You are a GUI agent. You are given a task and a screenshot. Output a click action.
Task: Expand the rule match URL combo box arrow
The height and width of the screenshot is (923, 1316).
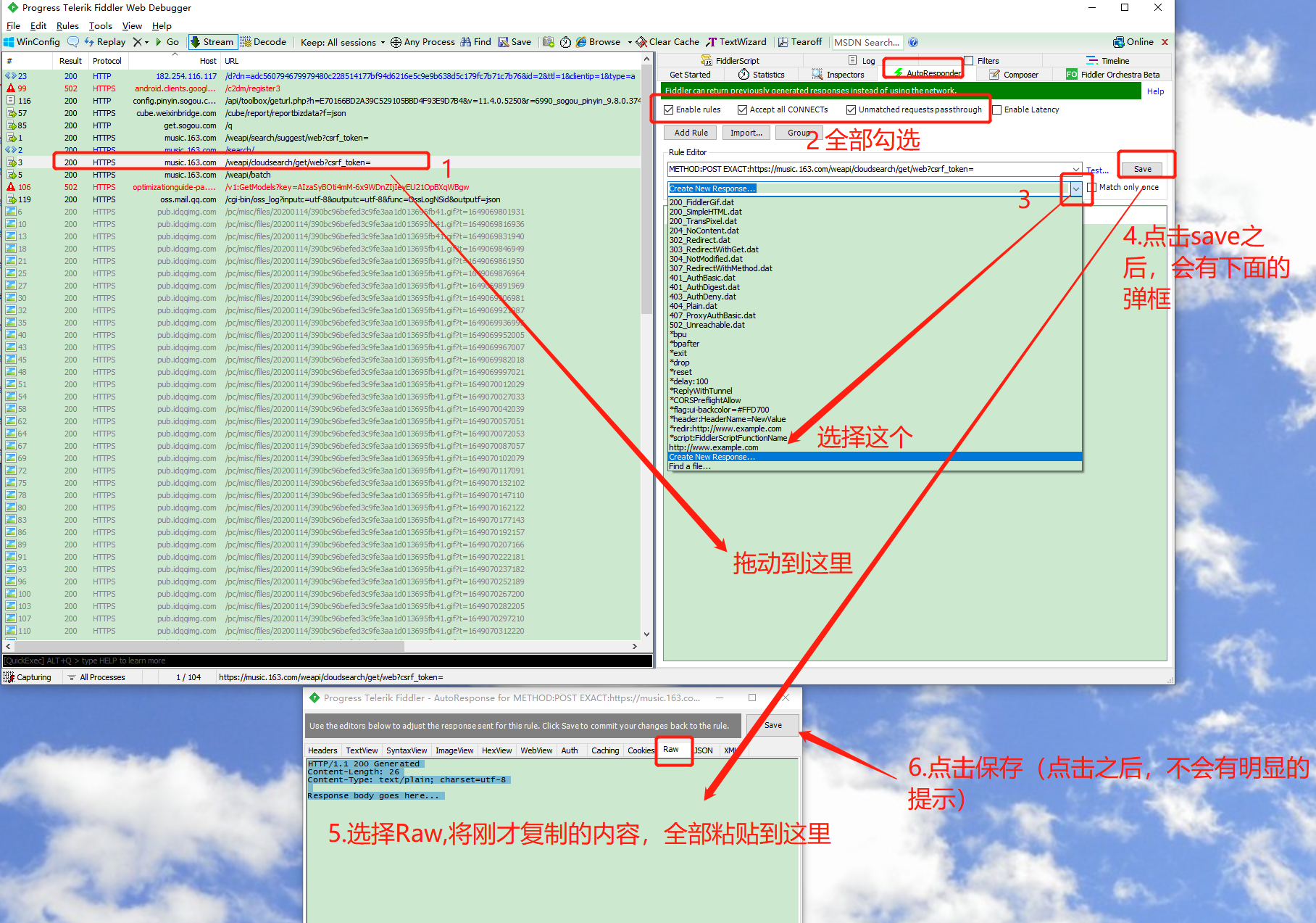click(1076, 169)
